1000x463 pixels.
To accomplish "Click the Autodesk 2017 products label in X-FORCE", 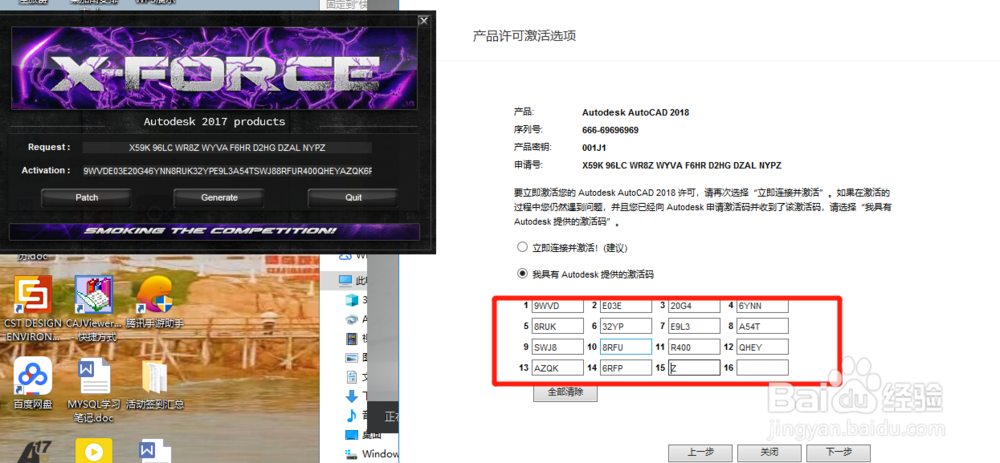I will 214,121.
